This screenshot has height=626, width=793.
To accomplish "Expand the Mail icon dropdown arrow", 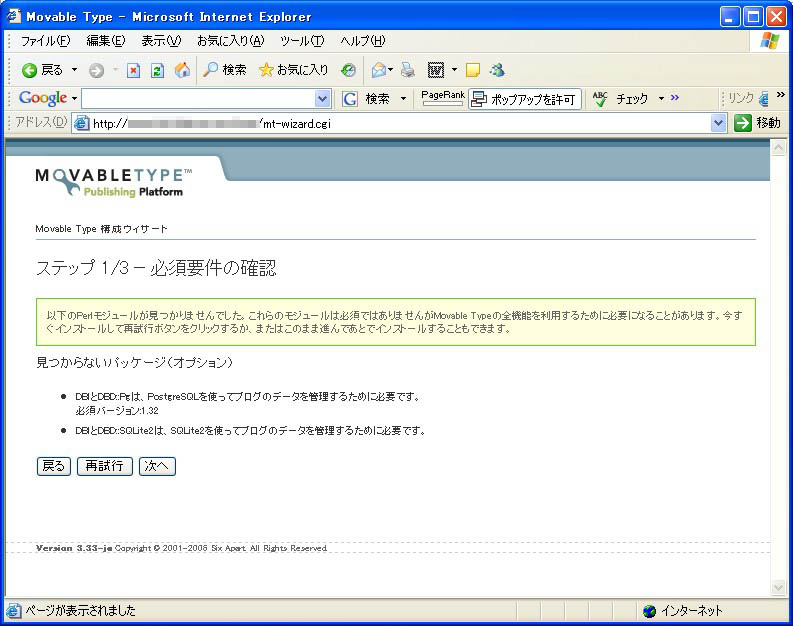I will click(x=390, y=70).
